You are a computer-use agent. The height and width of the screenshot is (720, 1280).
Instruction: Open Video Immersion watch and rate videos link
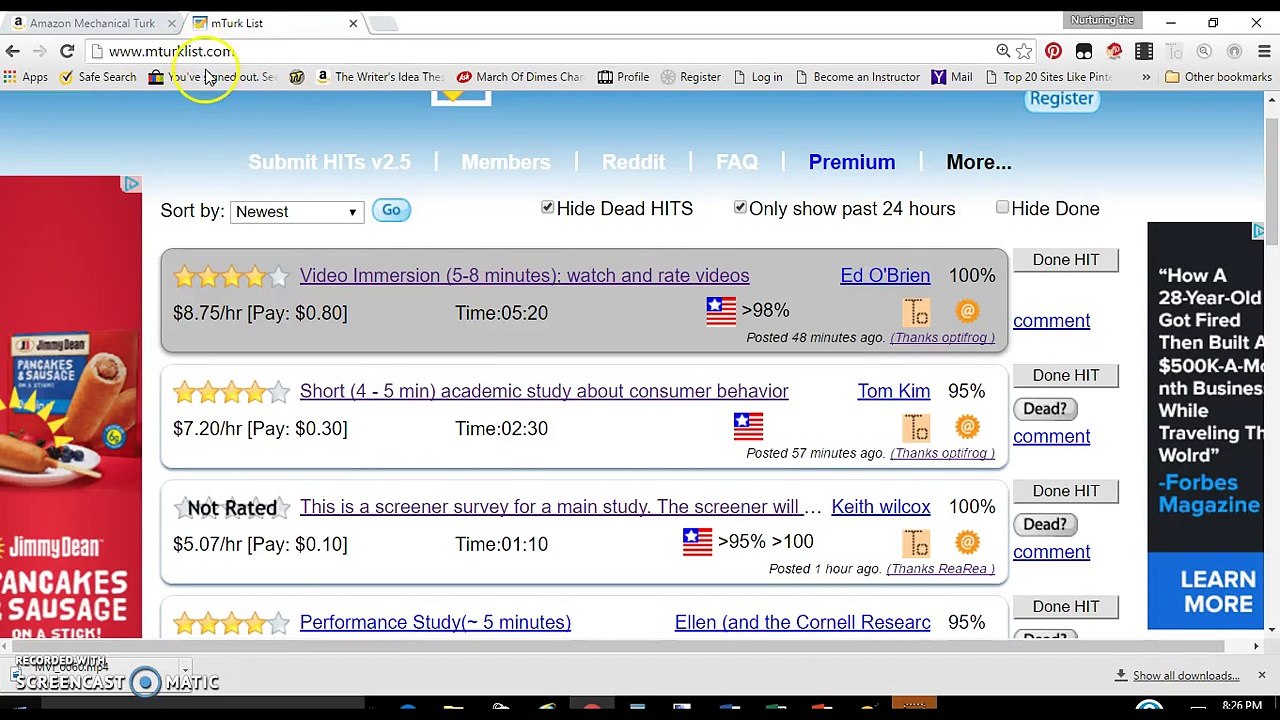(524, 276)
